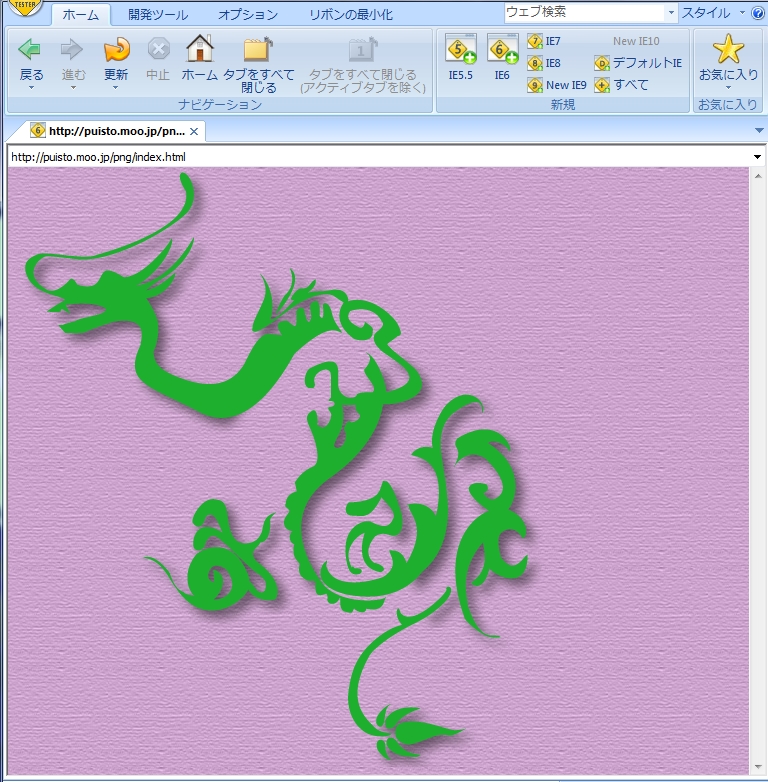Click the Favorites star icon

728,48
